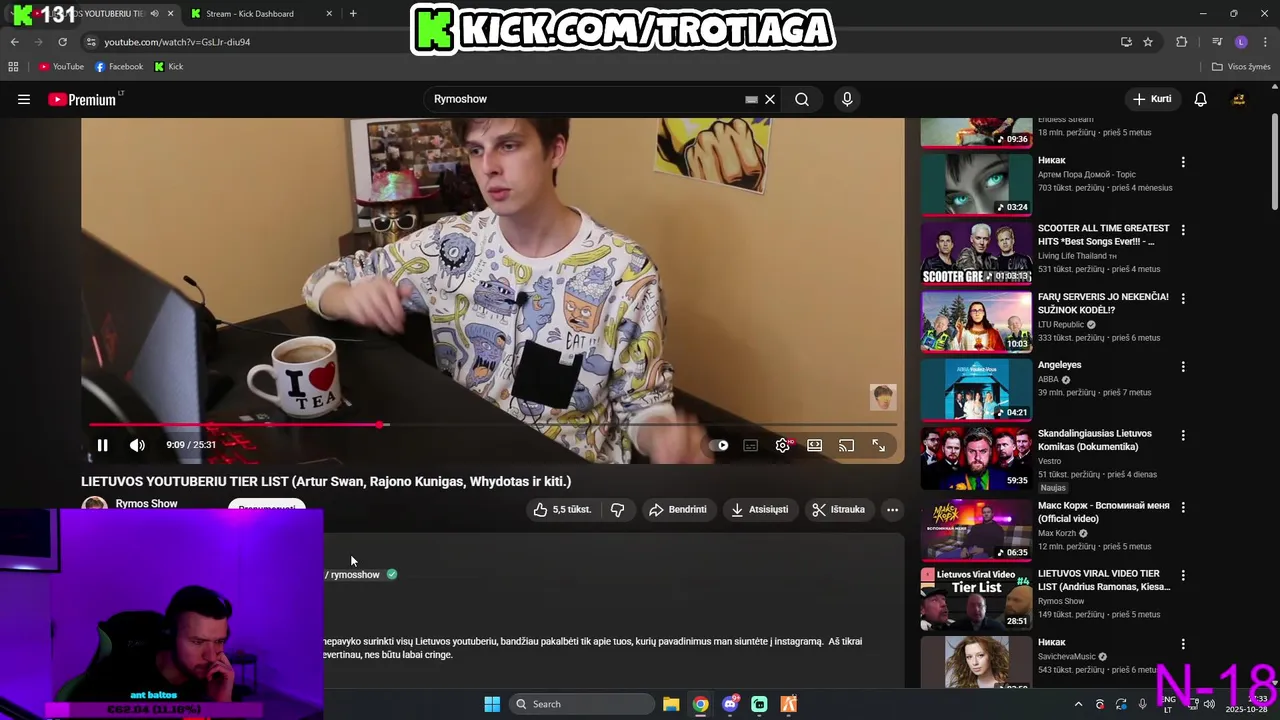Open options for the SavichevaMusic Никак video
The width and height of the screenshot is (1280, 720).
1183,644
